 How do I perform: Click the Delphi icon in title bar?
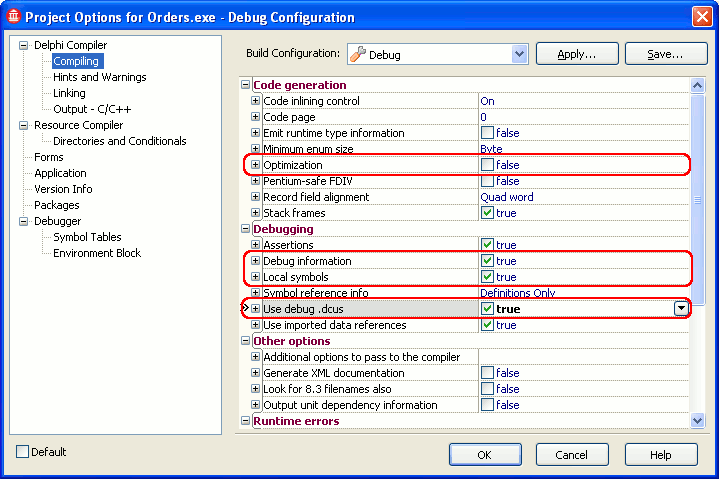(x=13, y=16)
